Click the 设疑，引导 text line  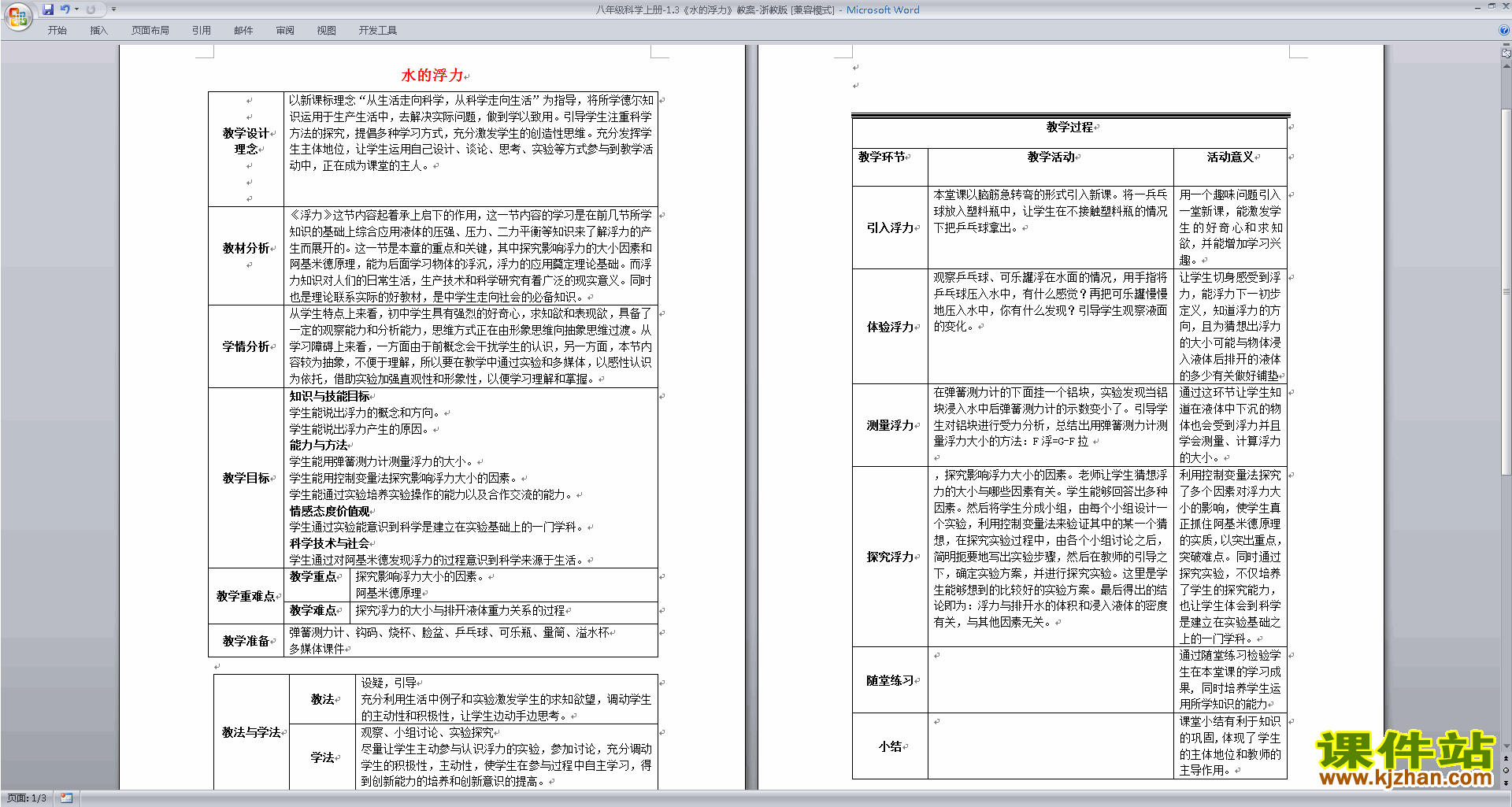388,683
